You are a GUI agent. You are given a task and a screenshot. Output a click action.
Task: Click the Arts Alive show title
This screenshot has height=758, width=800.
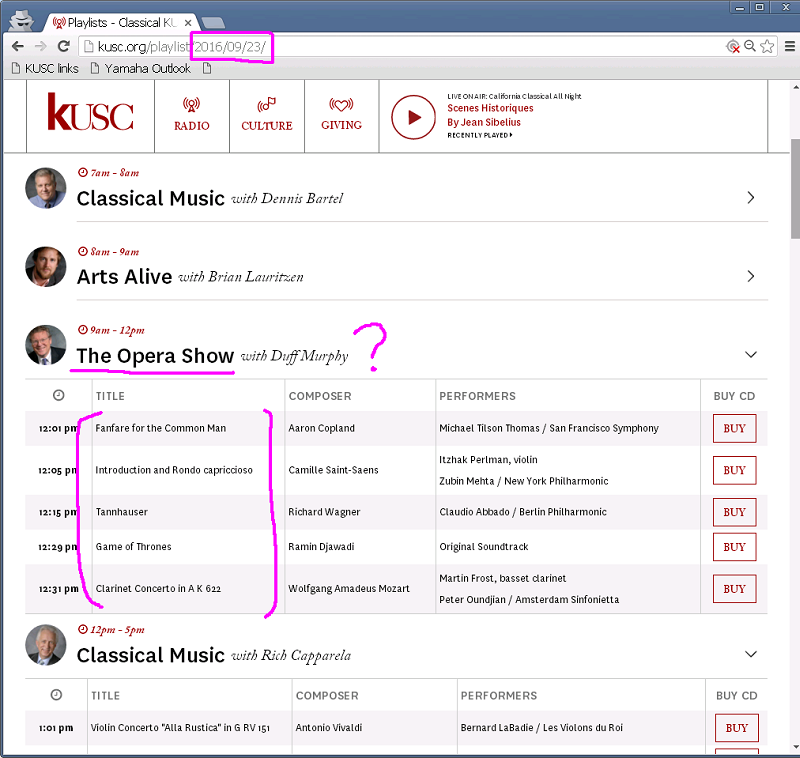tap(124, 276)
